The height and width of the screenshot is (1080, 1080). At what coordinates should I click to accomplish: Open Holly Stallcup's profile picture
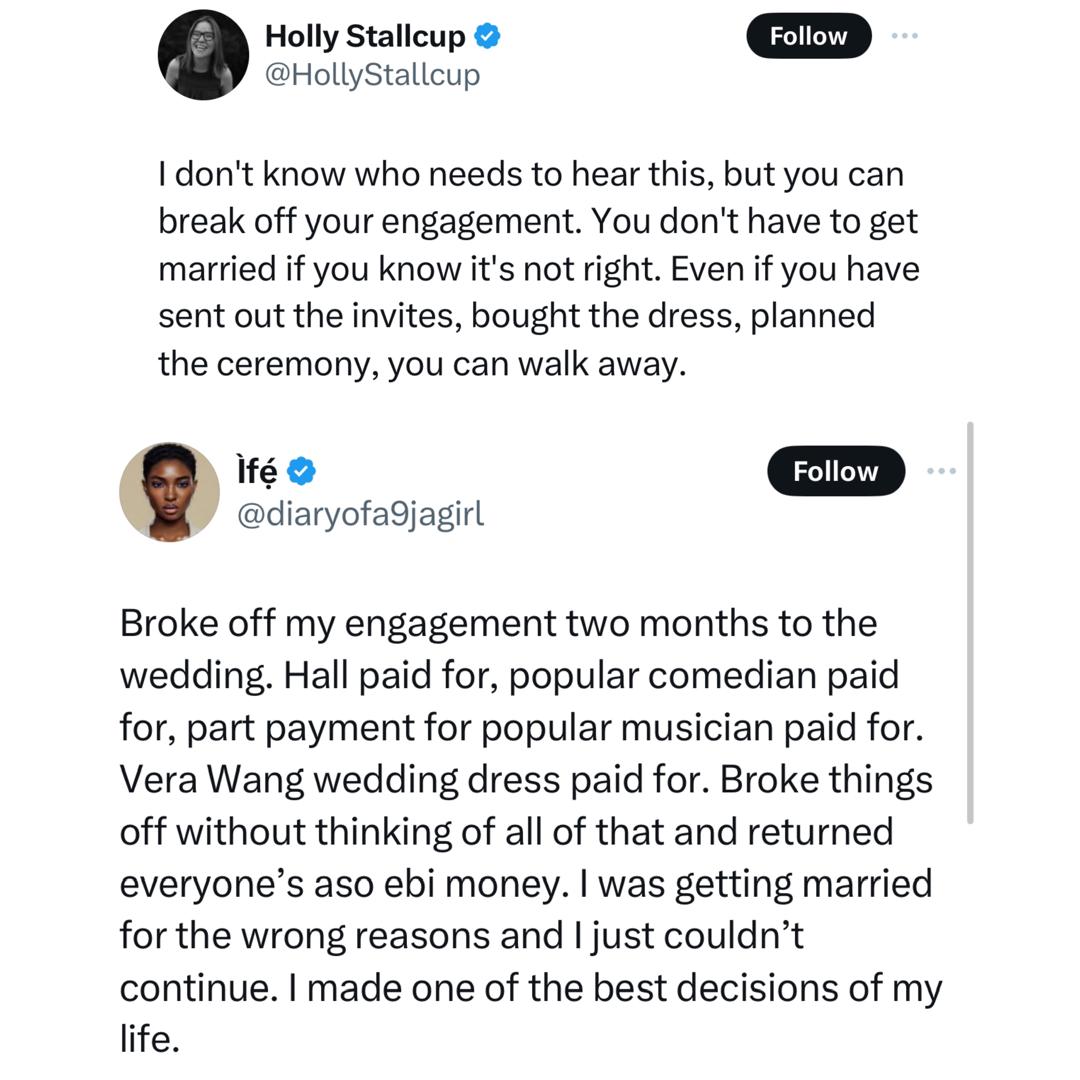click(203, 55)
